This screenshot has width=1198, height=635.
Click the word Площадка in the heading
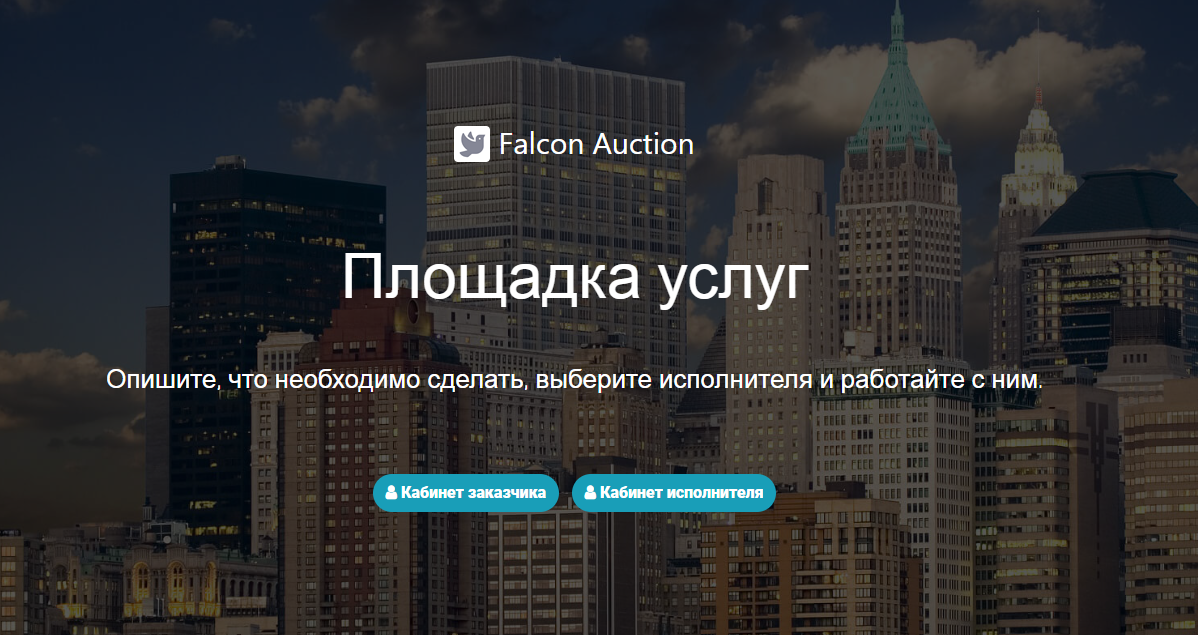coord(491,276)
